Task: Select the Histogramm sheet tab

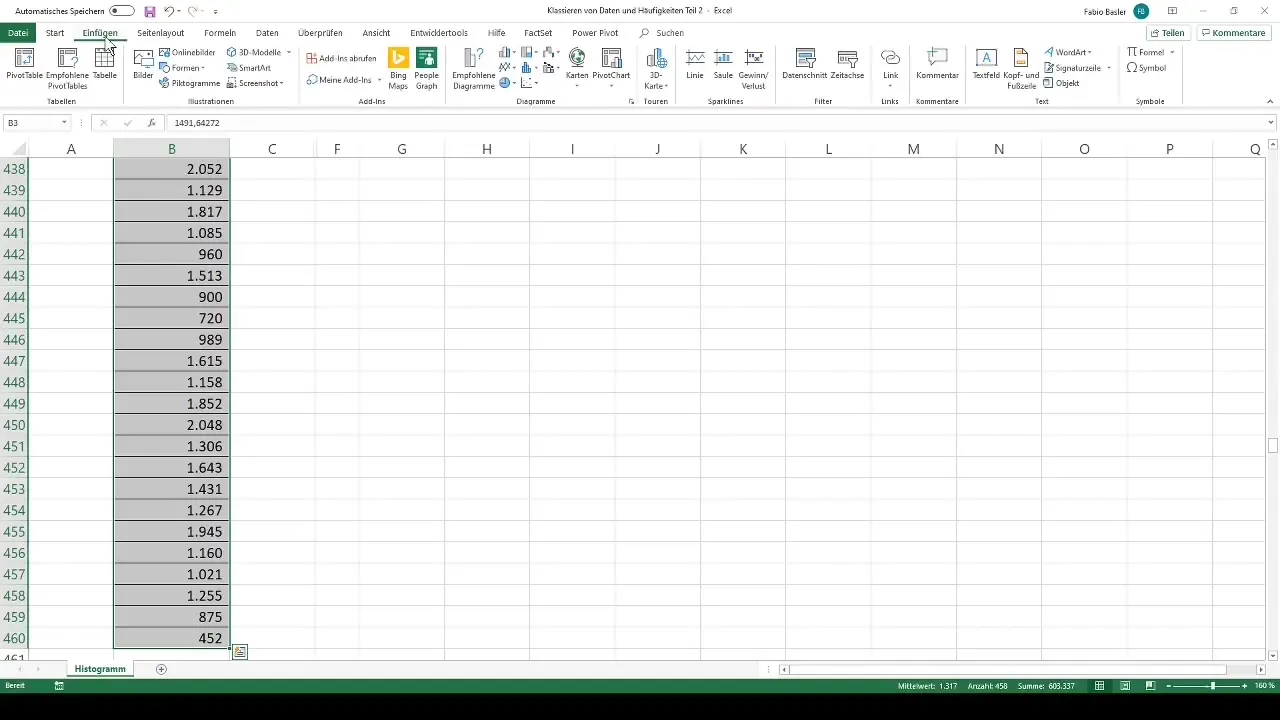Action: [x=100, y=669]
